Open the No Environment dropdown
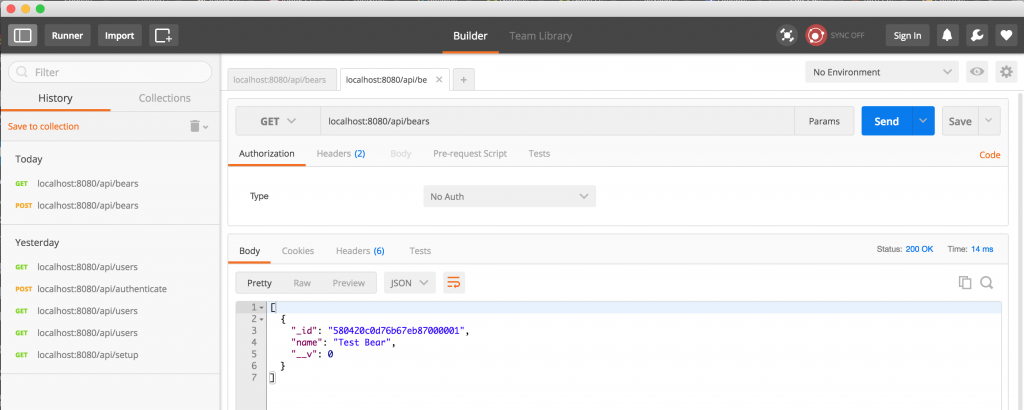1024x410 pixels. coord(882,72)
